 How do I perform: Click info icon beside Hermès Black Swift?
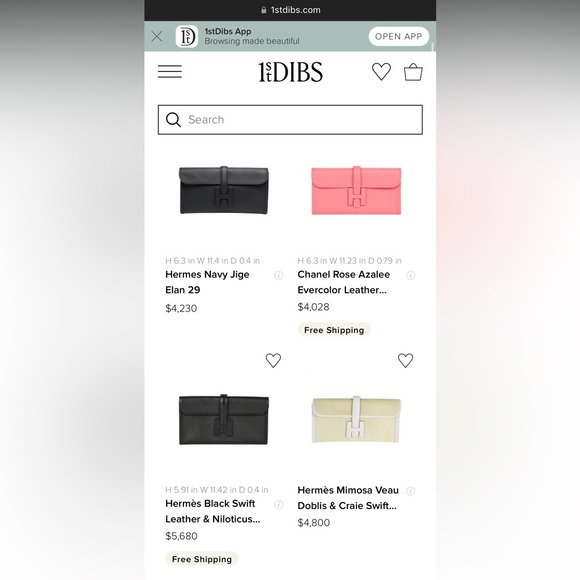click(x=279, y=505)
